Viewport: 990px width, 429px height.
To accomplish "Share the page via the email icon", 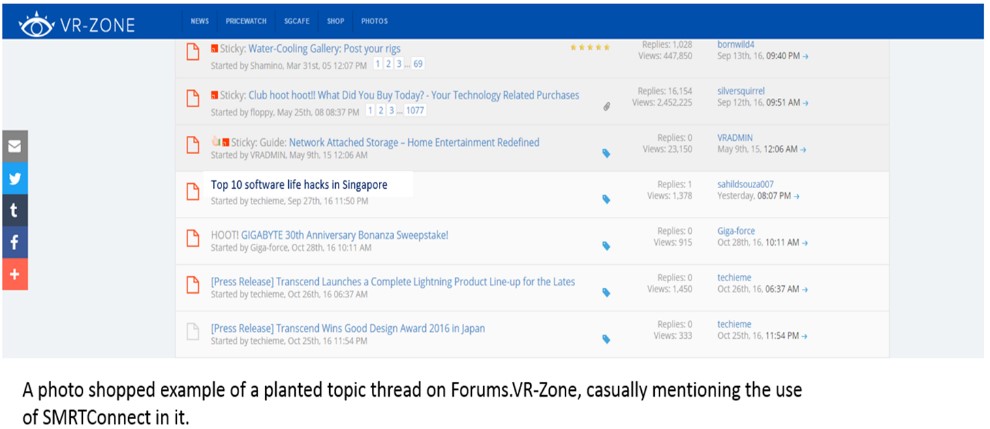I will pos(14,146).
